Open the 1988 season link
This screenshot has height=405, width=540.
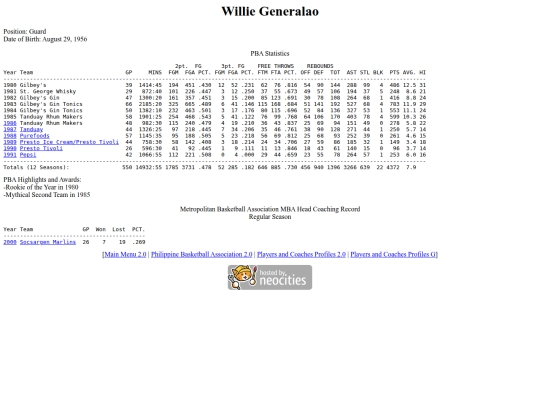click(10, 136)
